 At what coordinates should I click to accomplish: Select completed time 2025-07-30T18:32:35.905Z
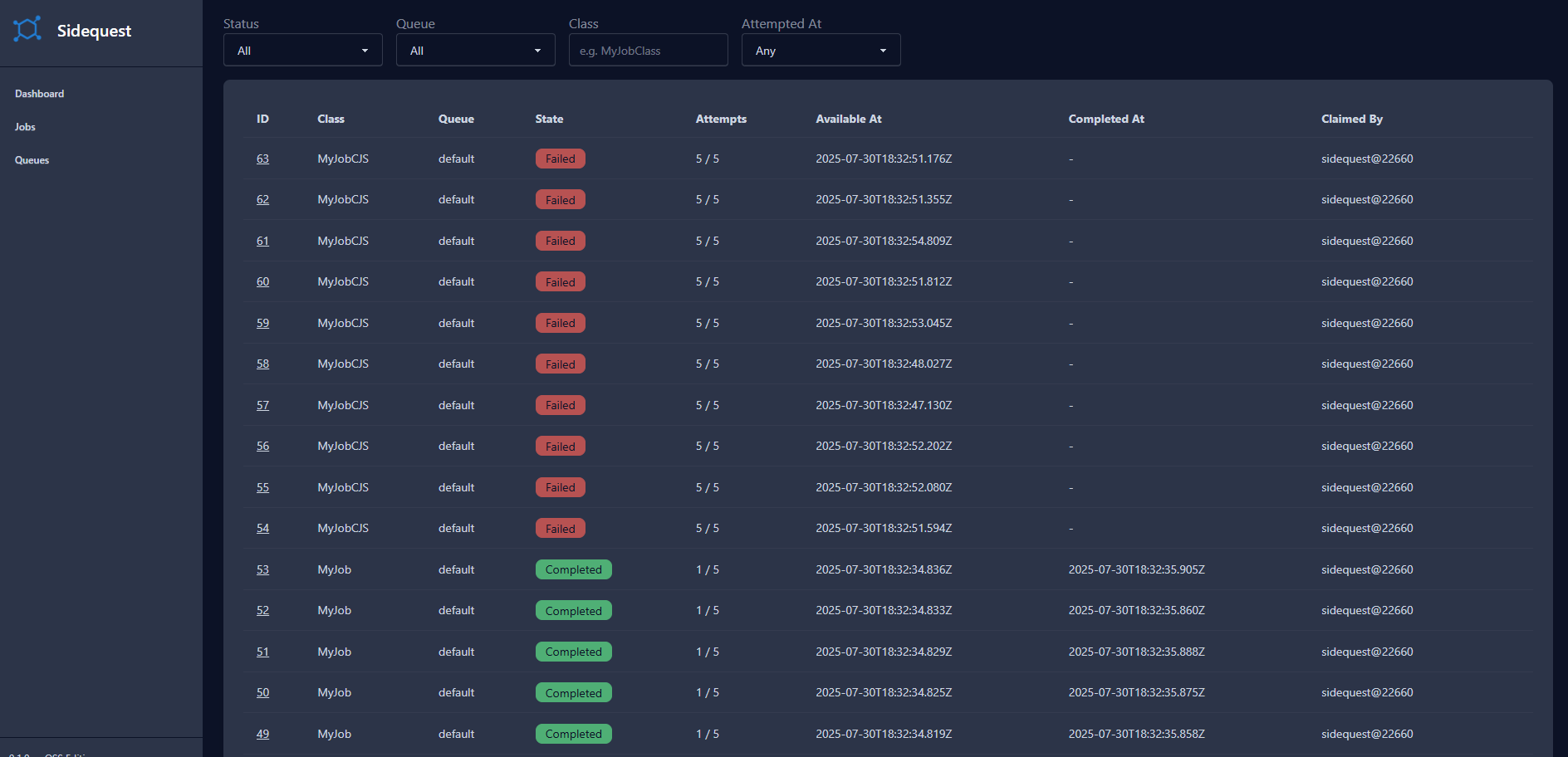click(1136, 569)
